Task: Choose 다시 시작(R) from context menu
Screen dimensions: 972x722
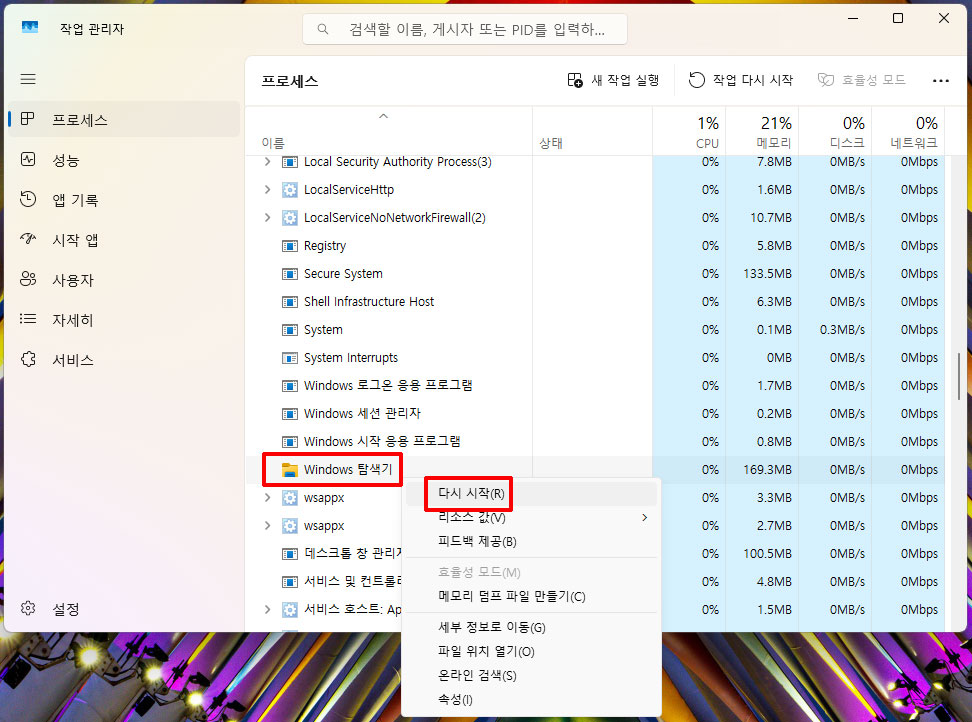Action: coord(531,493)
